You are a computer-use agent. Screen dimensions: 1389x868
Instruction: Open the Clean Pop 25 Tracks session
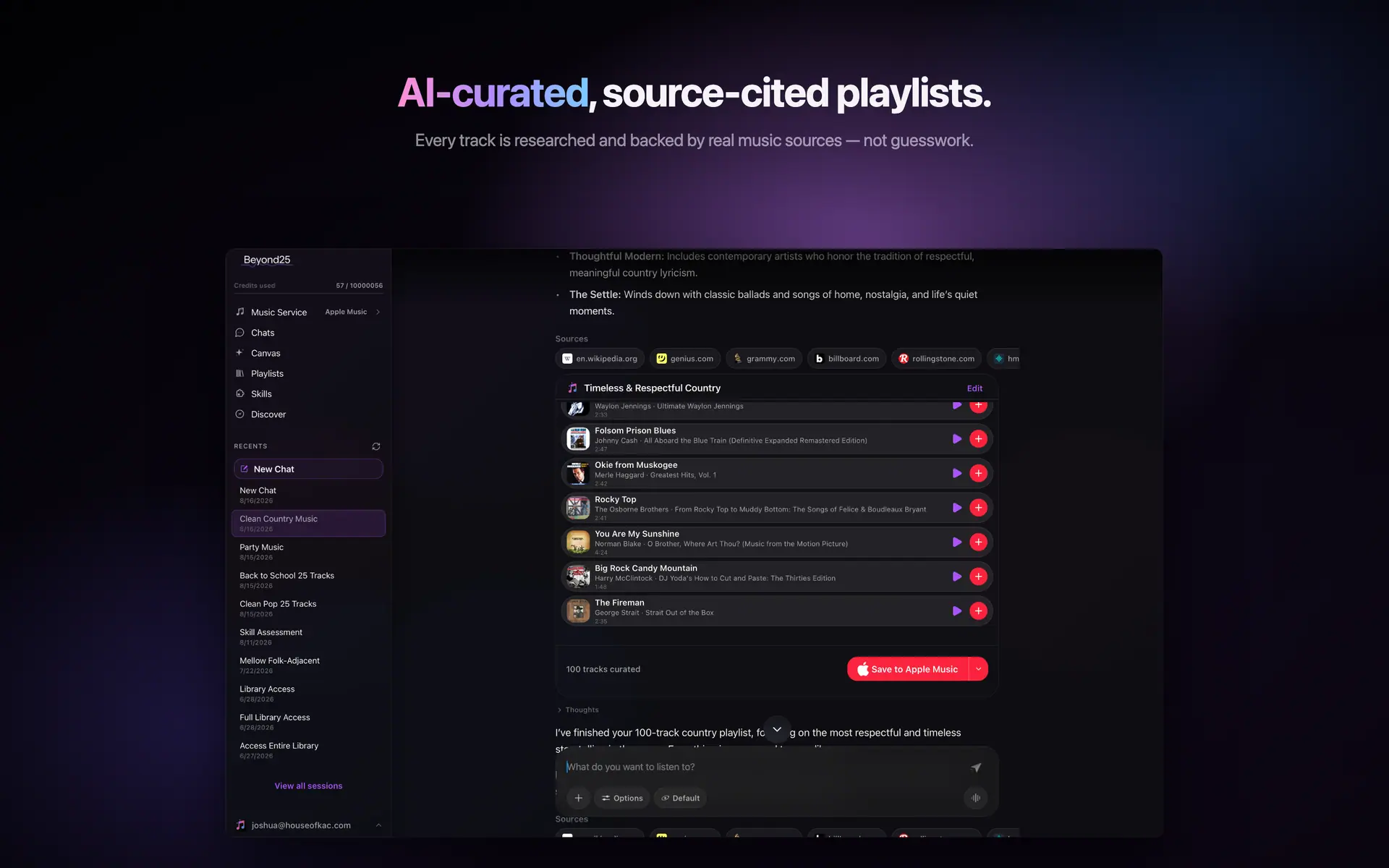pyautogui.click(x=308, y=608)
